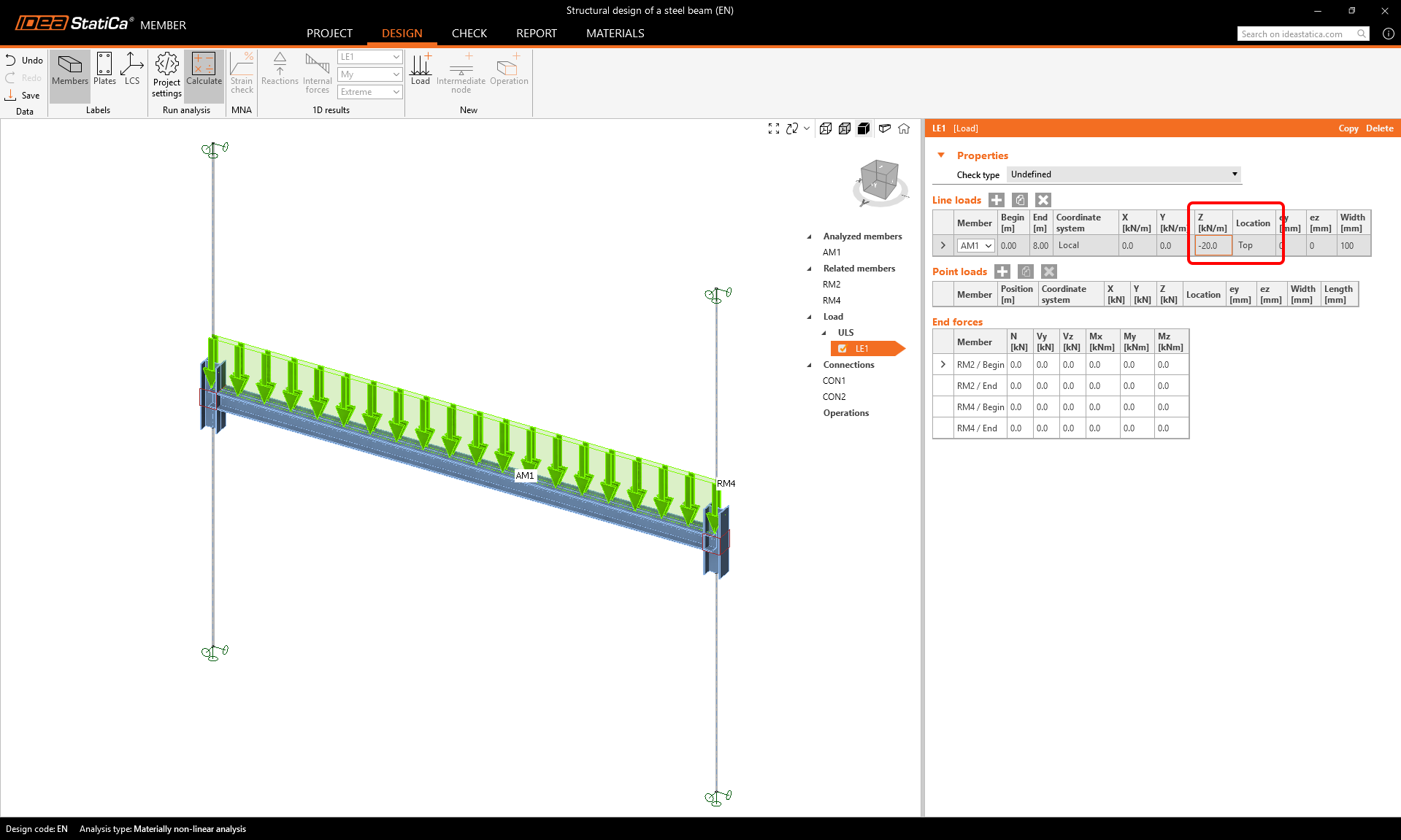Delete the selected line load

[1043, 200]
